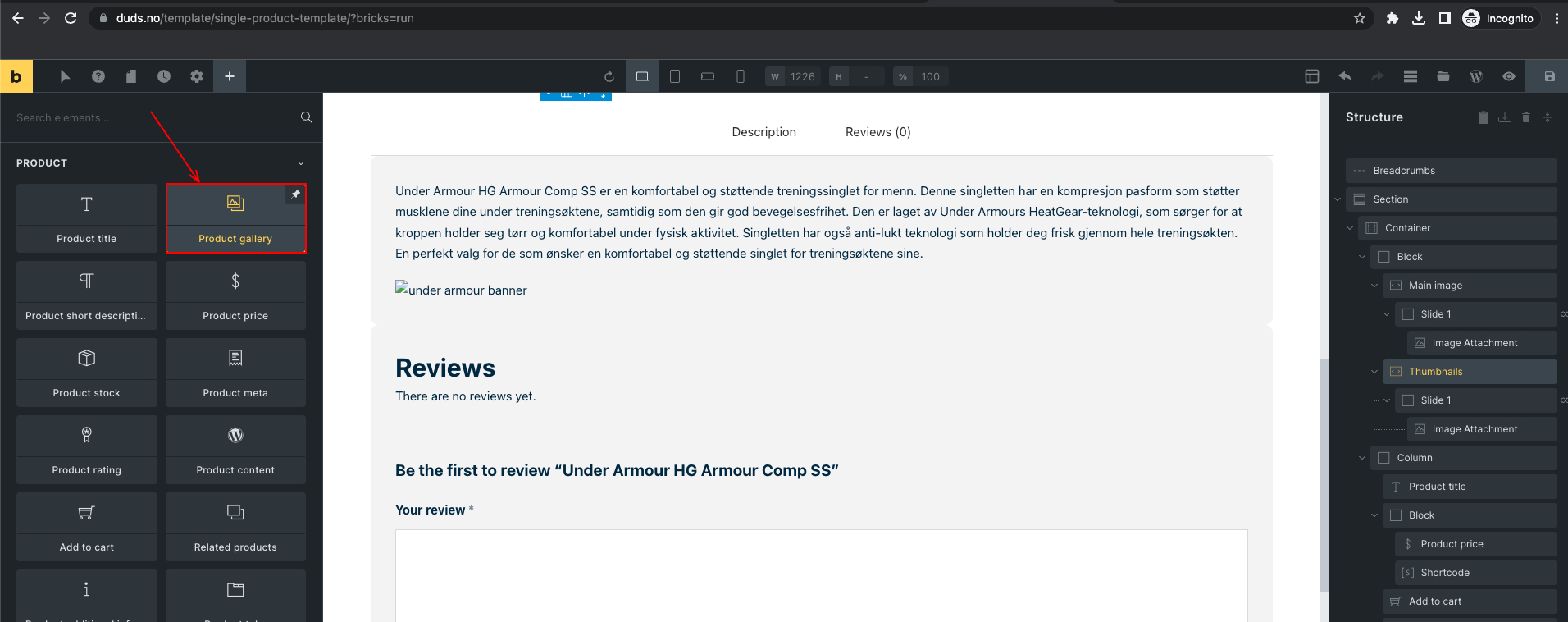This screenshot has height=622, width=1568.
Task: Add the Product rating element
Action: point(87,450)
